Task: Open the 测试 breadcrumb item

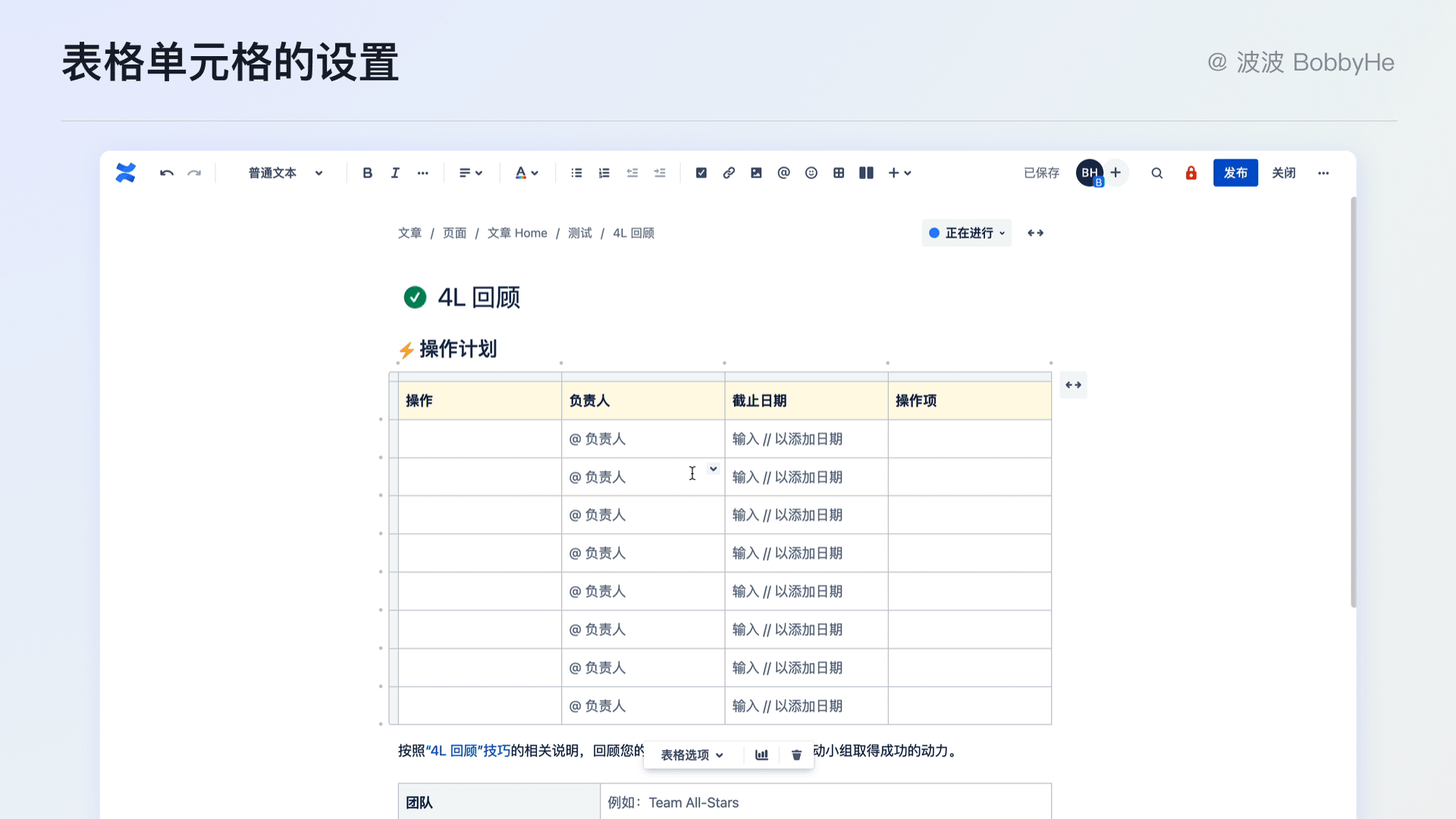Action: coord(579,233)
